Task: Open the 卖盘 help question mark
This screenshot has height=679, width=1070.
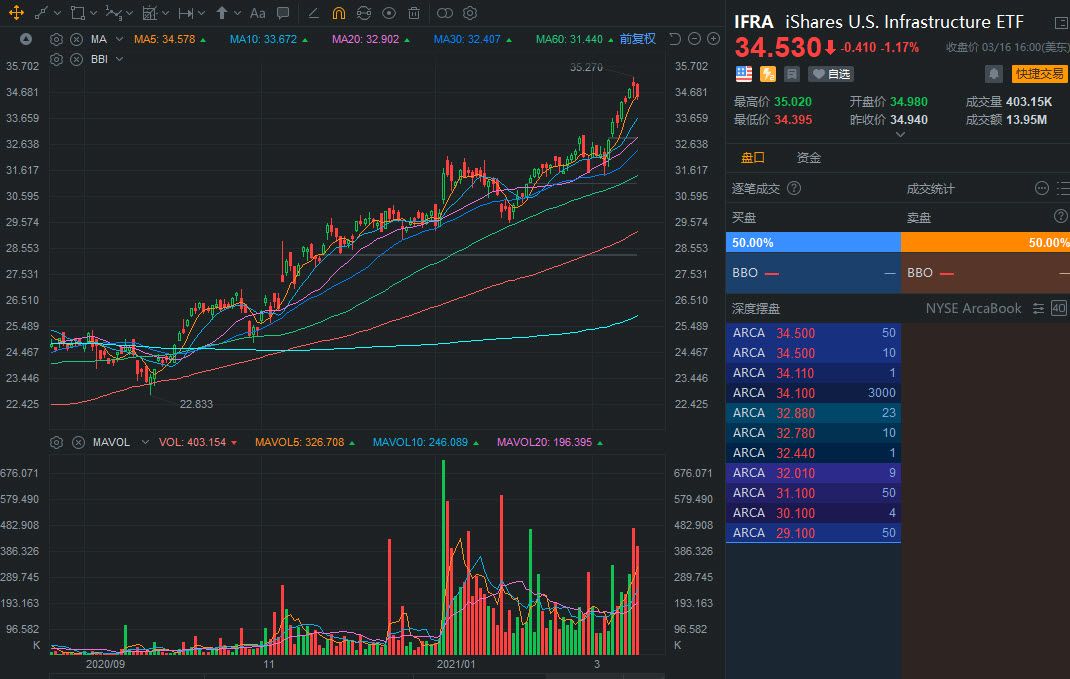Action: pos(1060,216)
